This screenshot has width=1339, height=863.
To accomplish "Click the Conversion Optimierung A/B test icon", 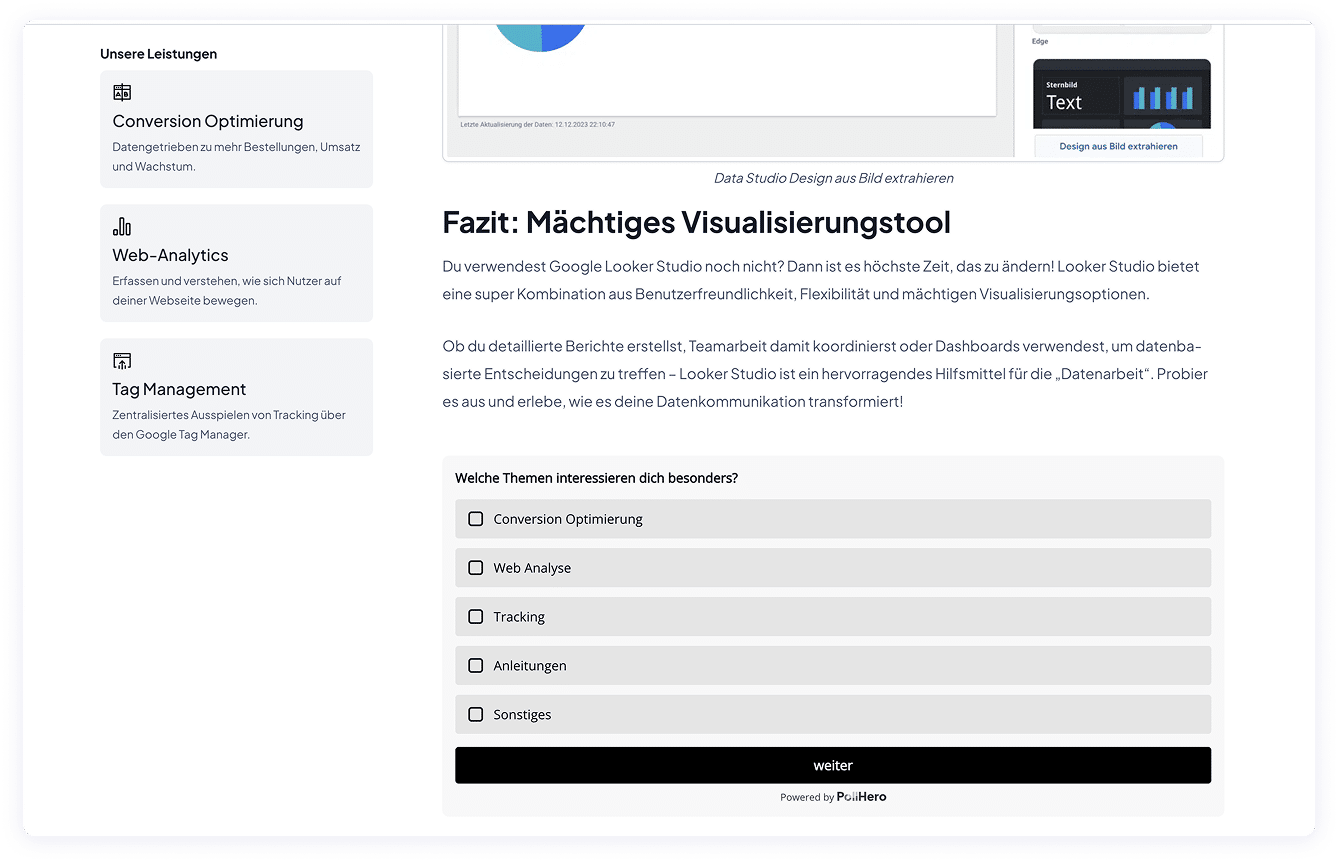I will point(122,93).
